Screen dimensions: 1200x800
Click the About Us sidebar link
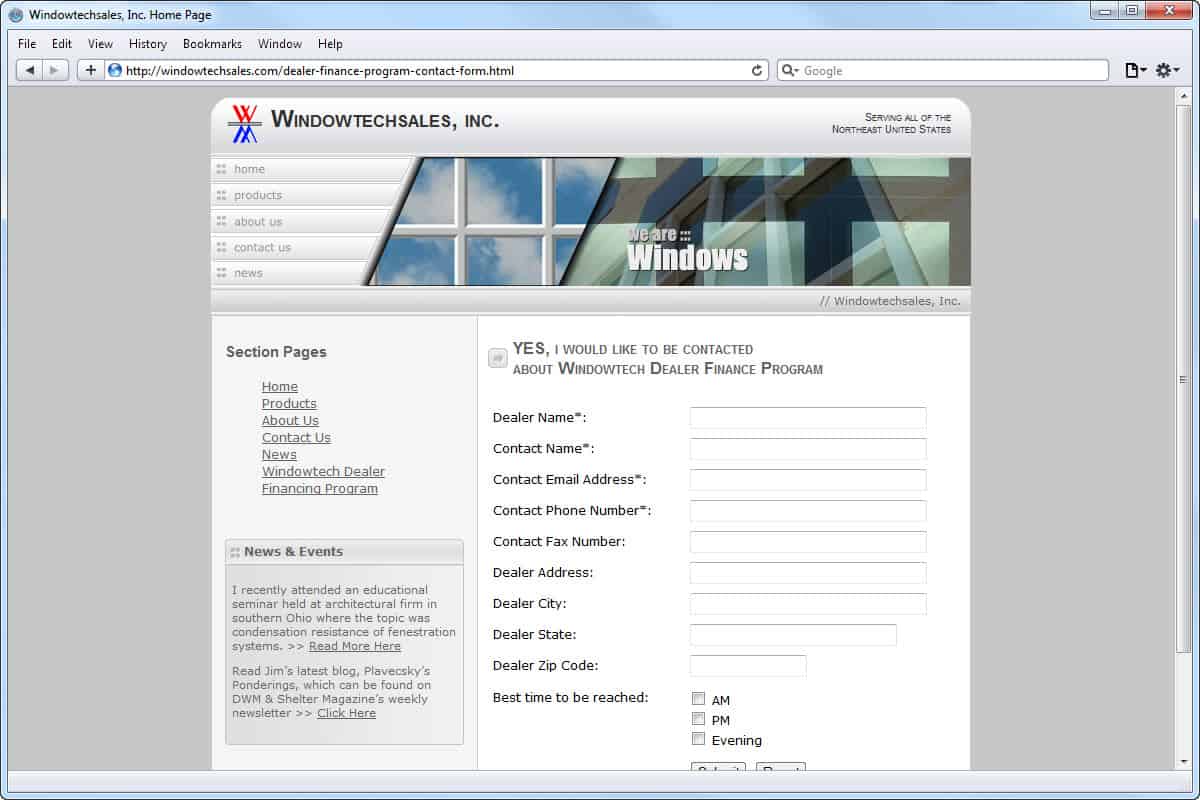pos(290,421)
